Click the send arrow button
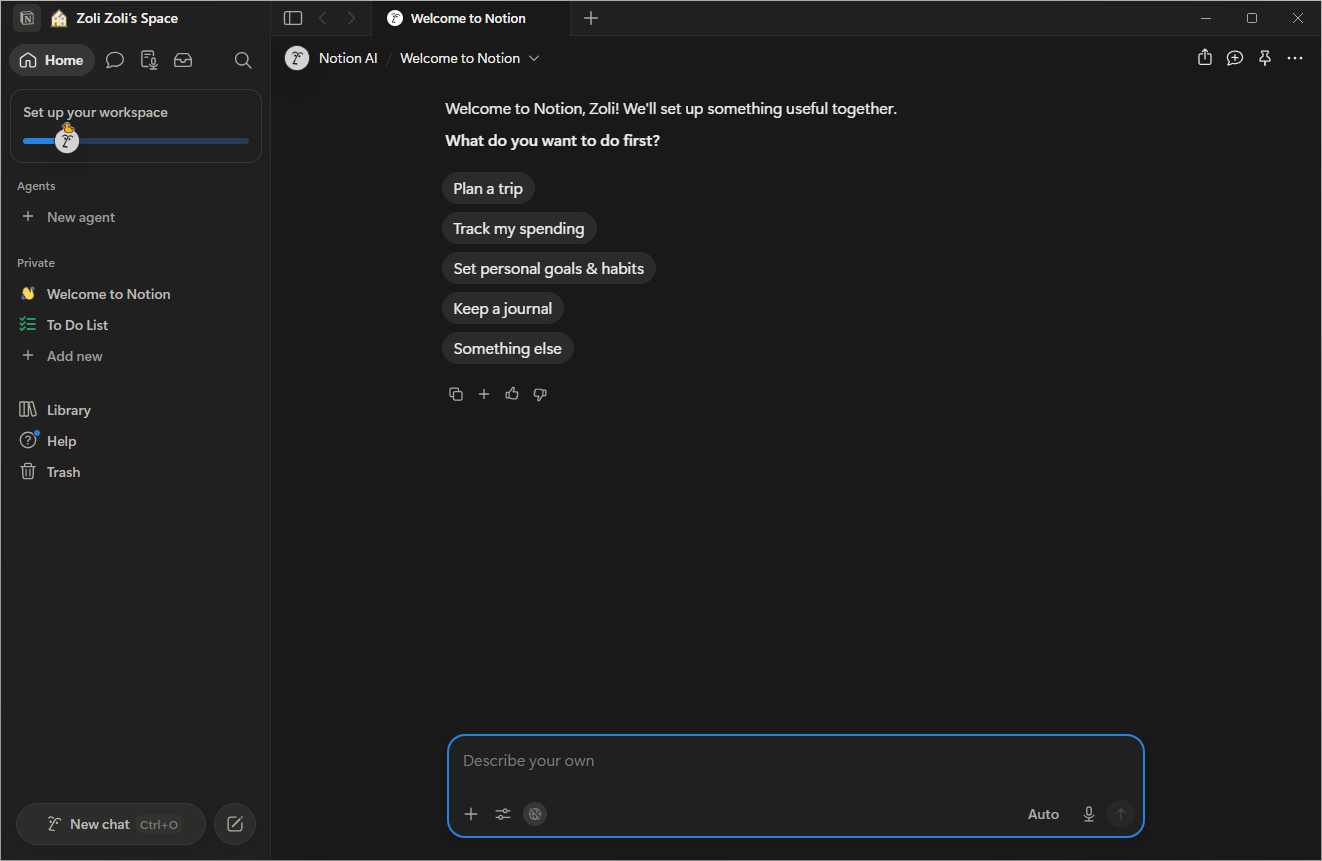The height and width of the screenshot is (861, 1322). pyautogui.click(x=1121, y=814)
